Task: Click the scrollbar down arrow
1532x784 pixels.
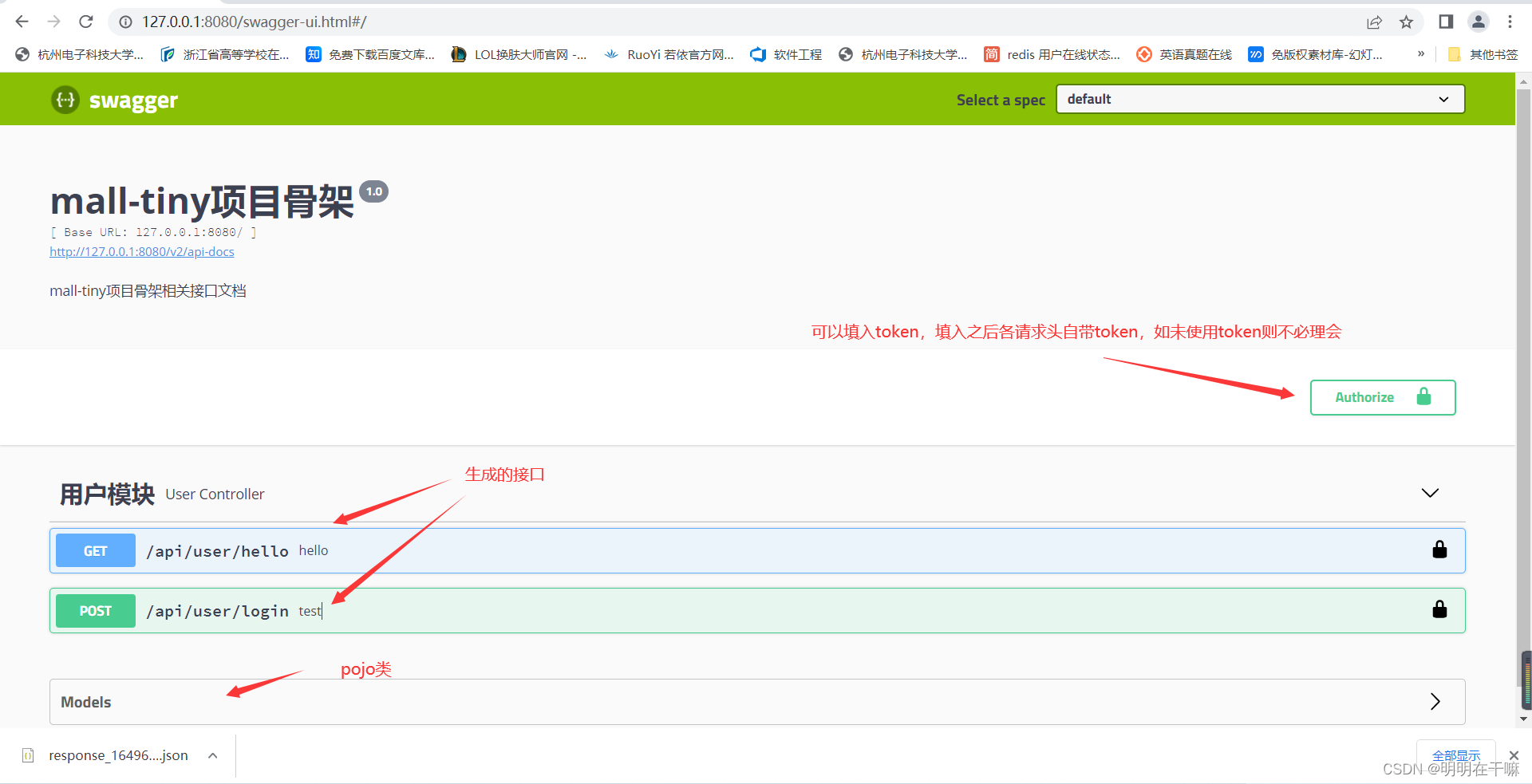Action: click(x=1523, y=719)
